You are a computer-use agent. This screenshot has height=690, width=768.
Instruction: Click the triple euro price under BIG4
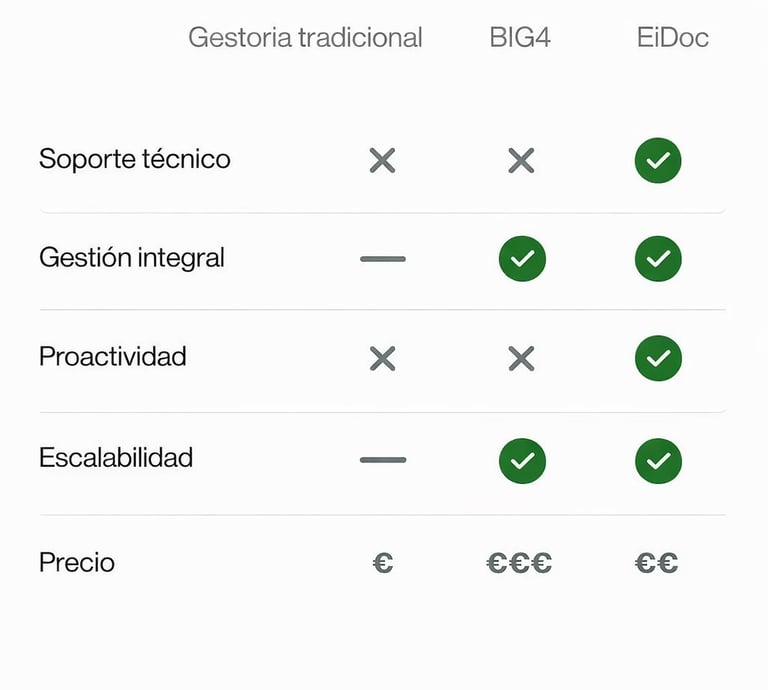click(519, 563)
